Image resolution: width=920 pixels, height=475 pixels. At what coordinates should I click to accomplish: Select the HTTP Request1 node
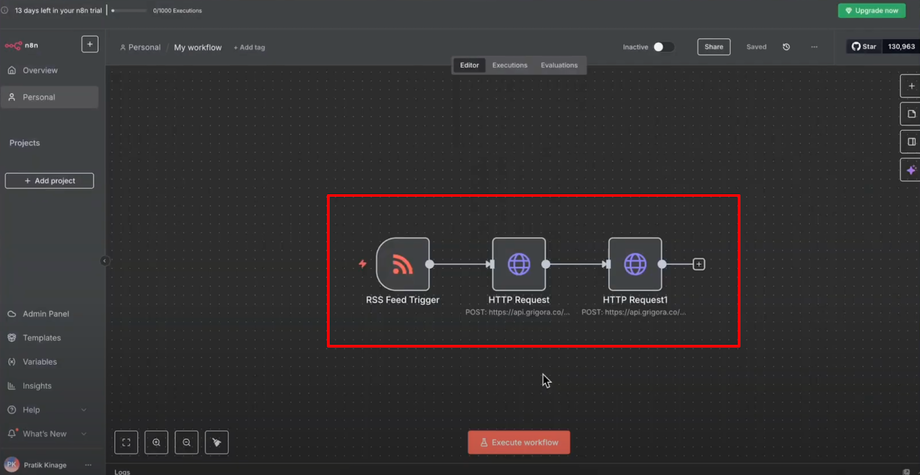click(635, 264)
